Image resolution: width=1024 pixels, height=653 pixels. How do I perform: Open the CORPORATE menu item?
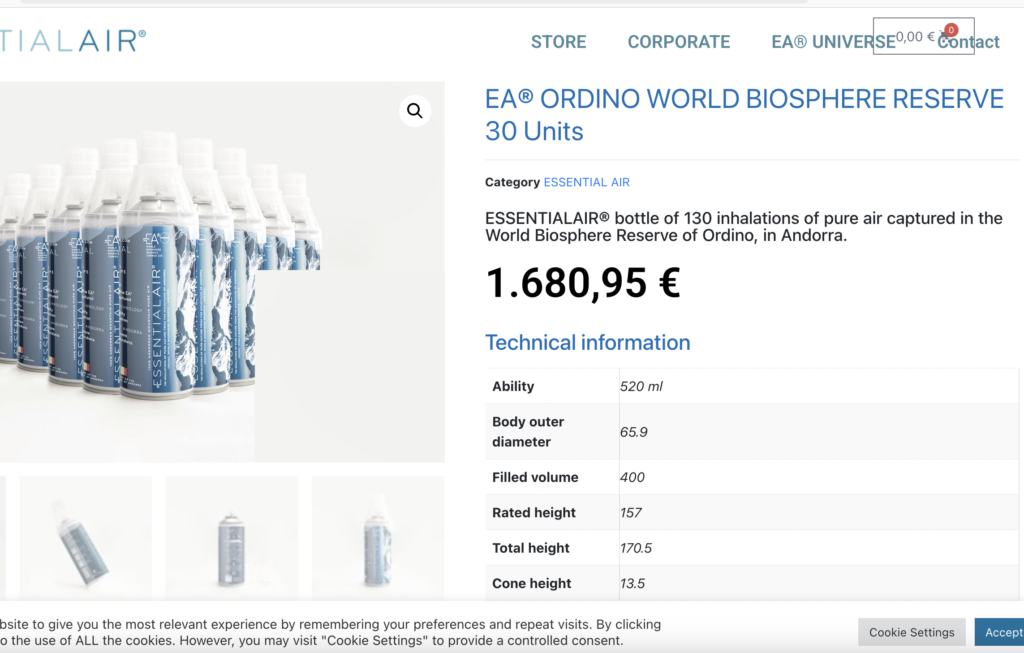pos(679,42)
